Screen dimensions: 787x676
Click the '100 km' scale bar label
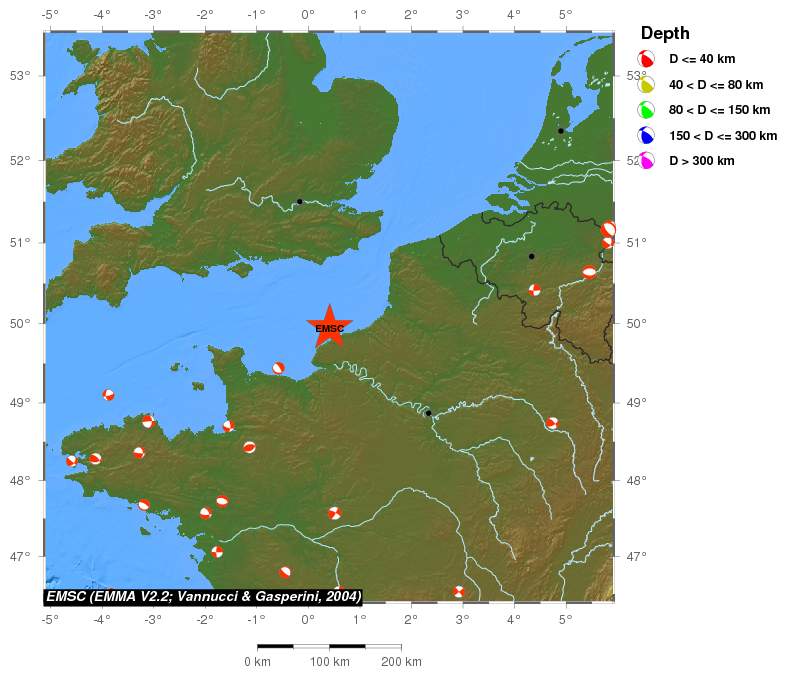point(329,662)
